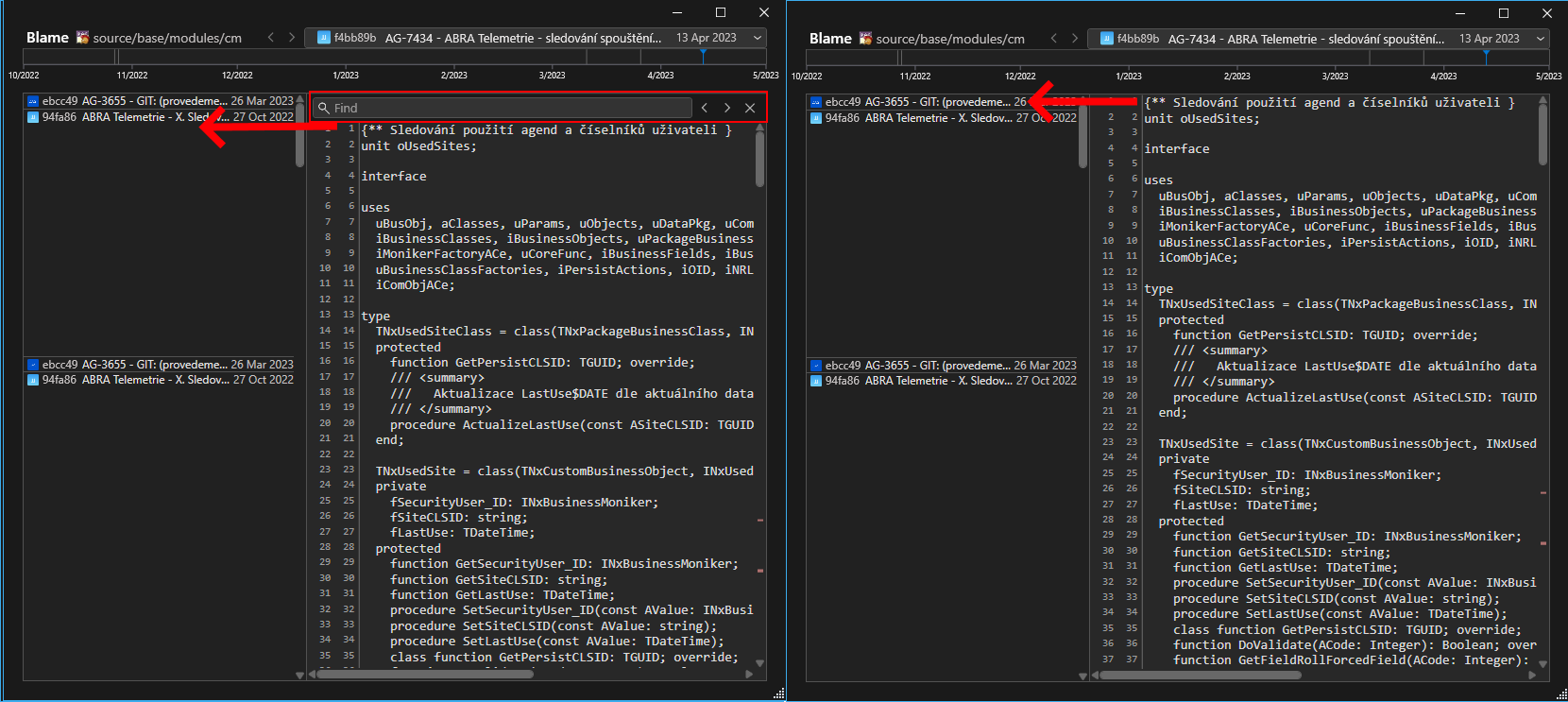Minimize the right Blame window
Image resolution: width=1568 pixels, height=702 pixels.
point(1460,13)
